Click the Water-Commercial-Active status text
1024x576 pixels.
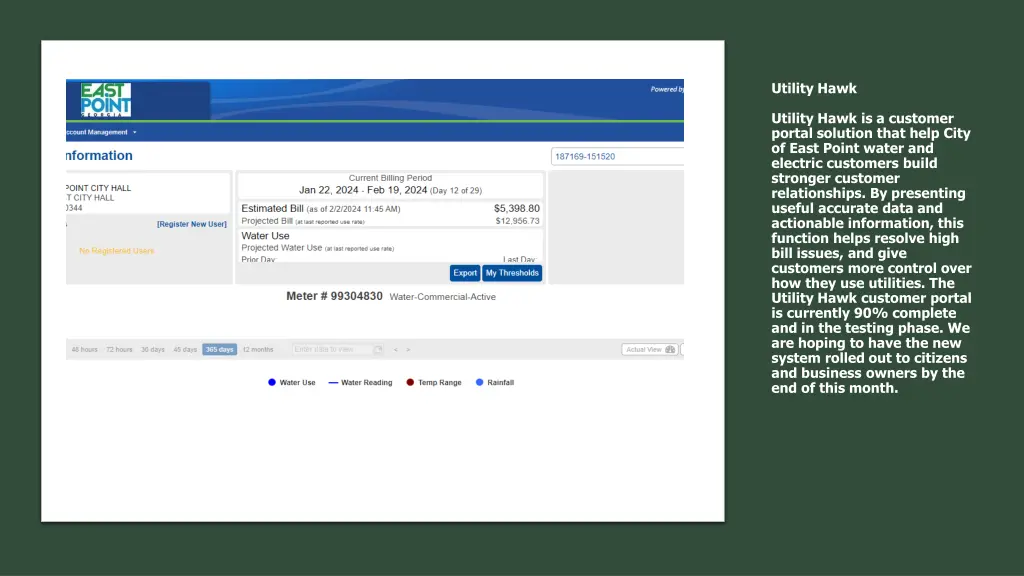(443, 297)
